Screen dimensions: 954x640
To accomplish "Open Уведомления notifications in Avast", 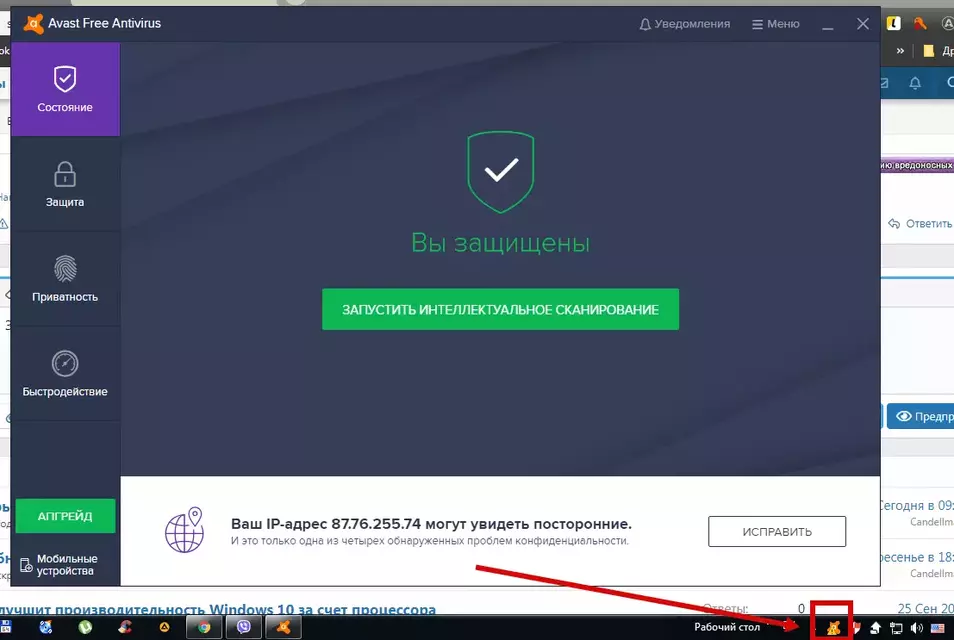I will tap(684, 24).
